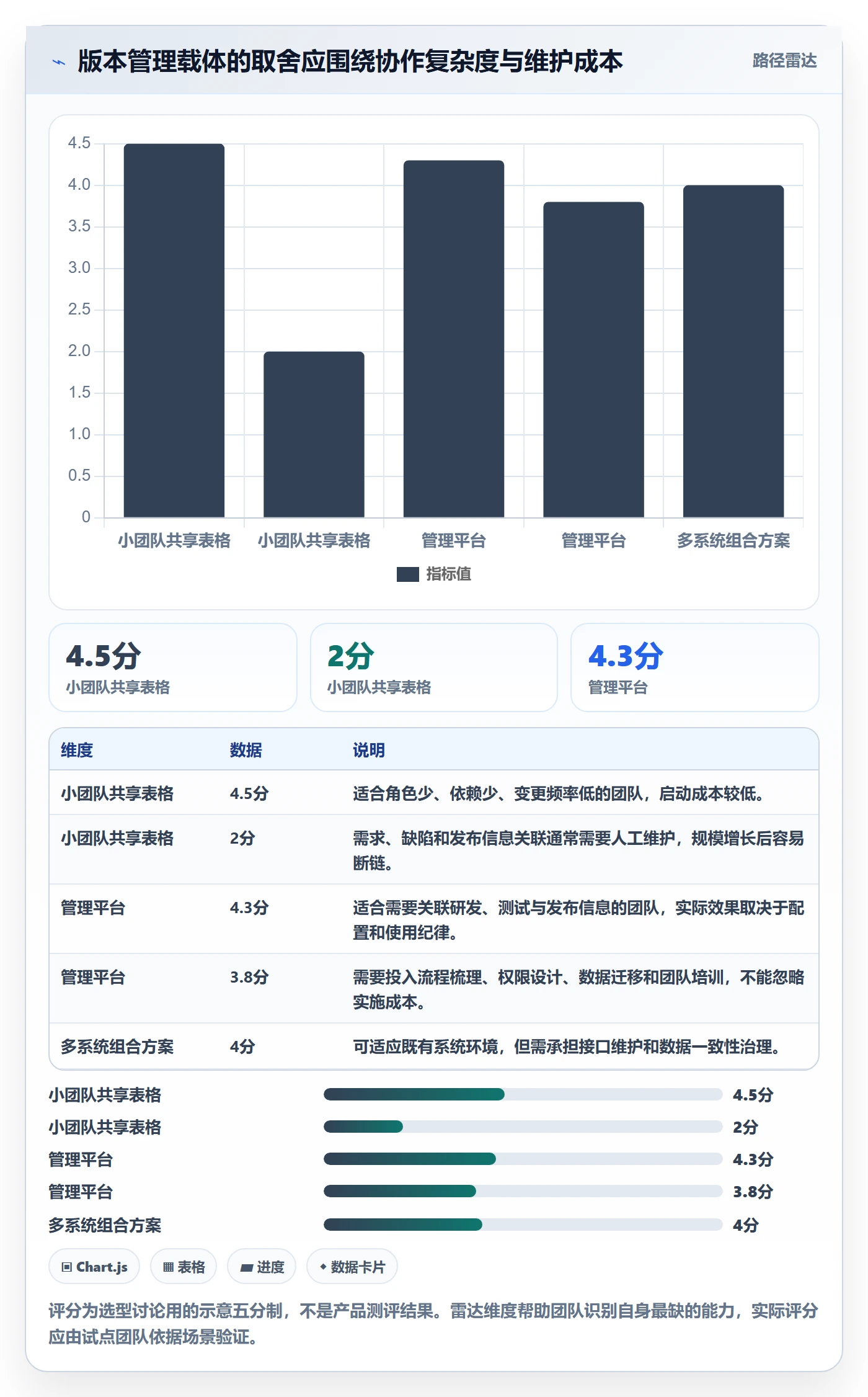Click the 多系统组合方案 cell in the table
Viewport: 868px width, 1397px height.
117,1047
